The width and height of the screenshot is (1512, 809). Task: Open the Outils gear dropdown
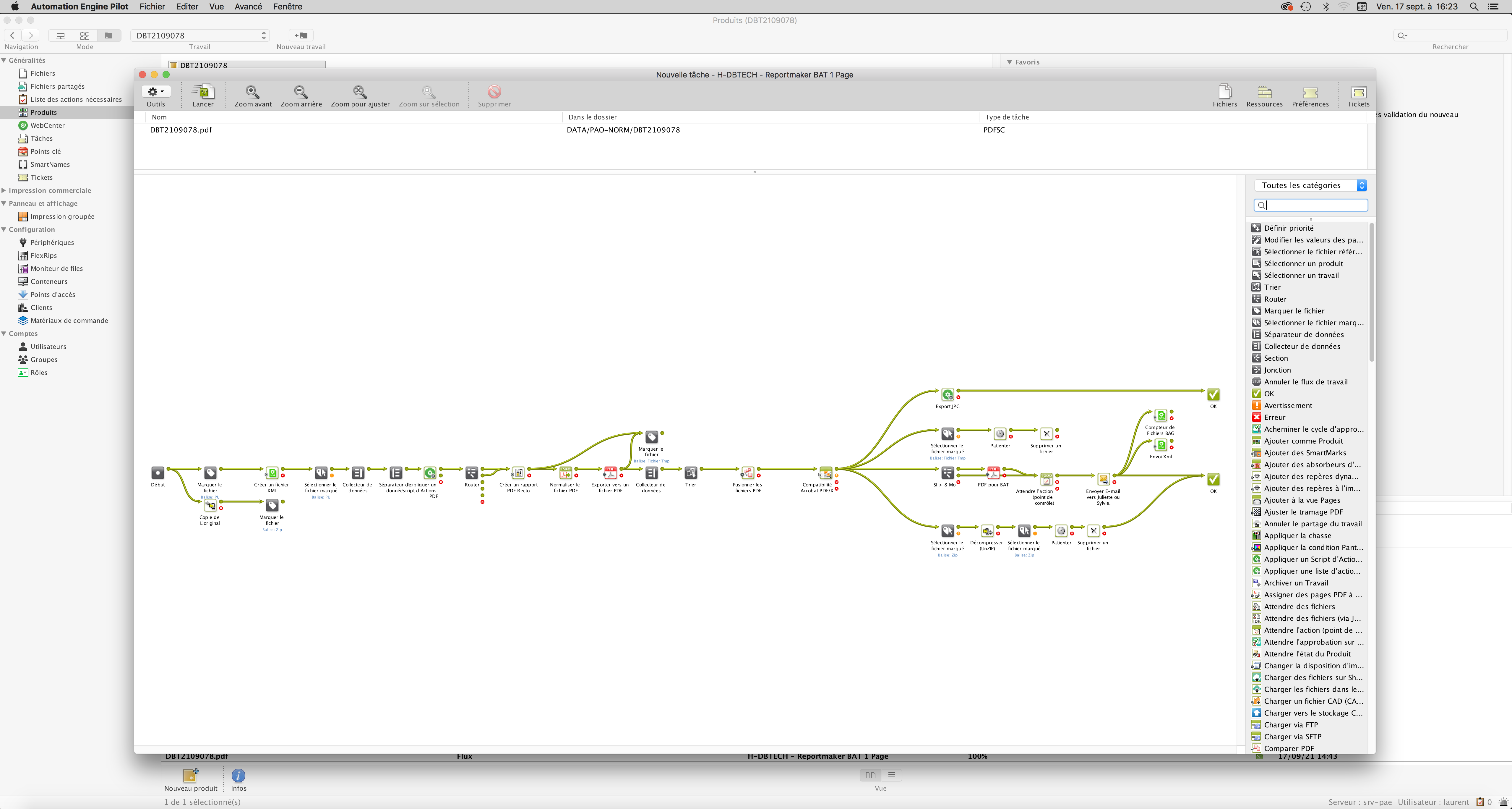(x=155, y=92)
